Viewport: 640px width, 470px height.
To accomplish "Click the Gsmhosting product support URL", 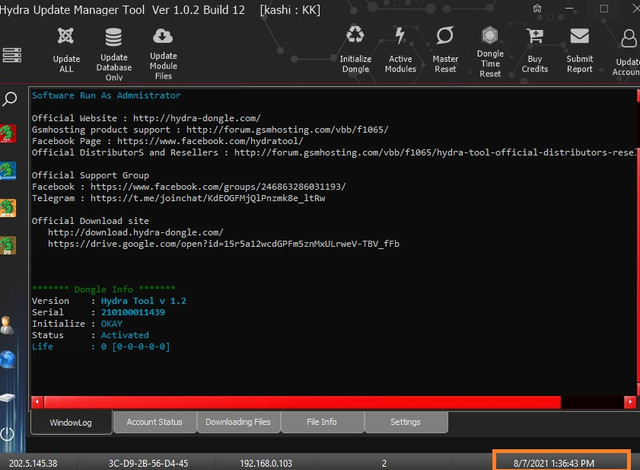I will tap(287, 130).
